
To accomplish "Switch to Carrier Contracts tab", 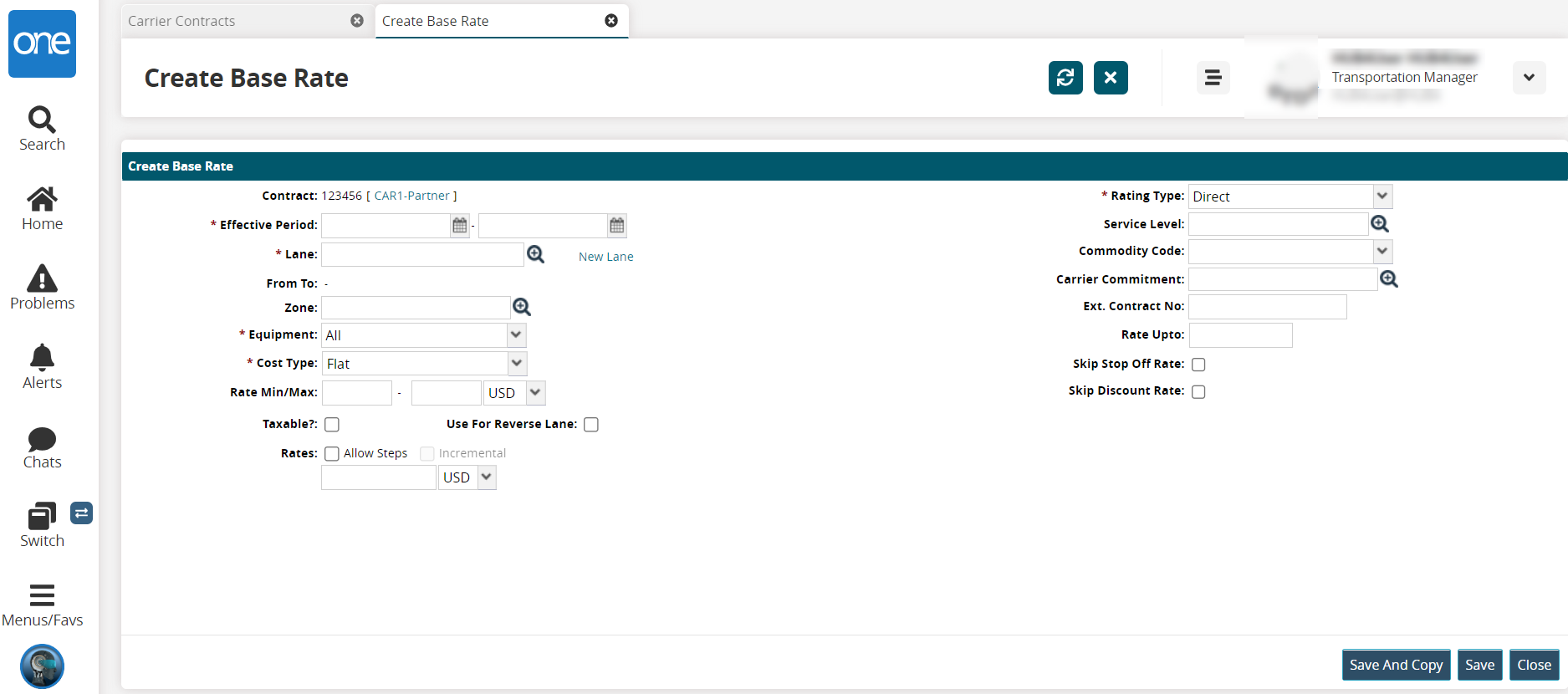I will pyautogui.click(x=247, y=21).
